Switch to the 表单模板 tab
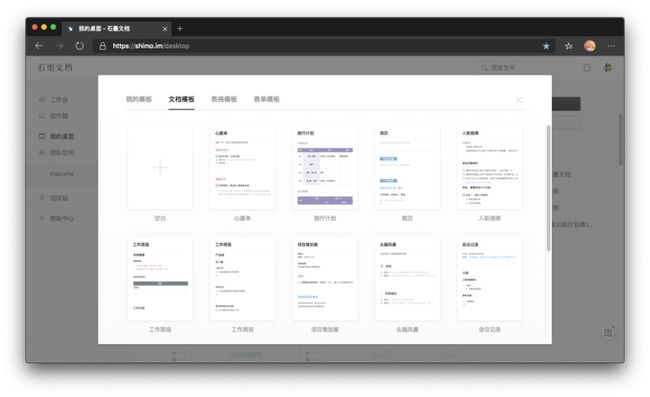 267,99
